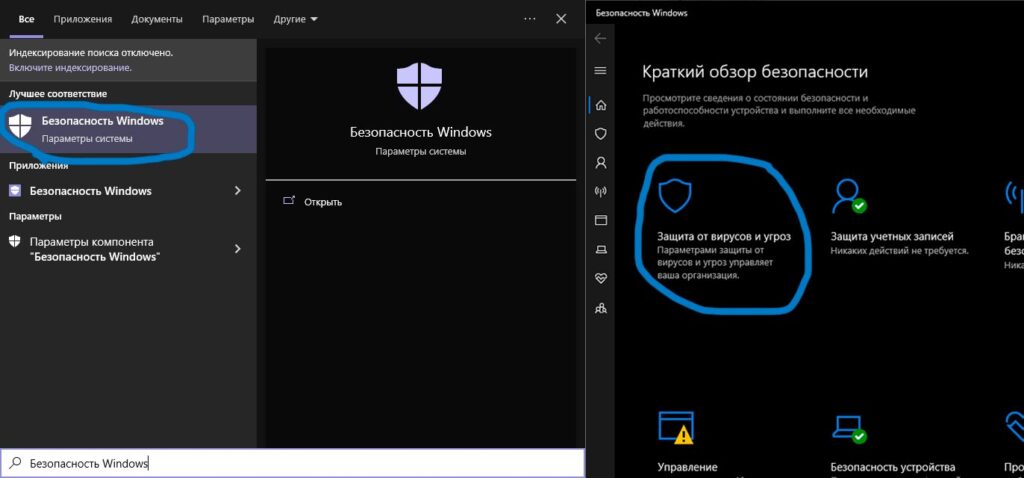This screenshot has height=478, width=1024.
Task: Click the search box with 'Безопасность Windows'
Action: pos(293,464)
